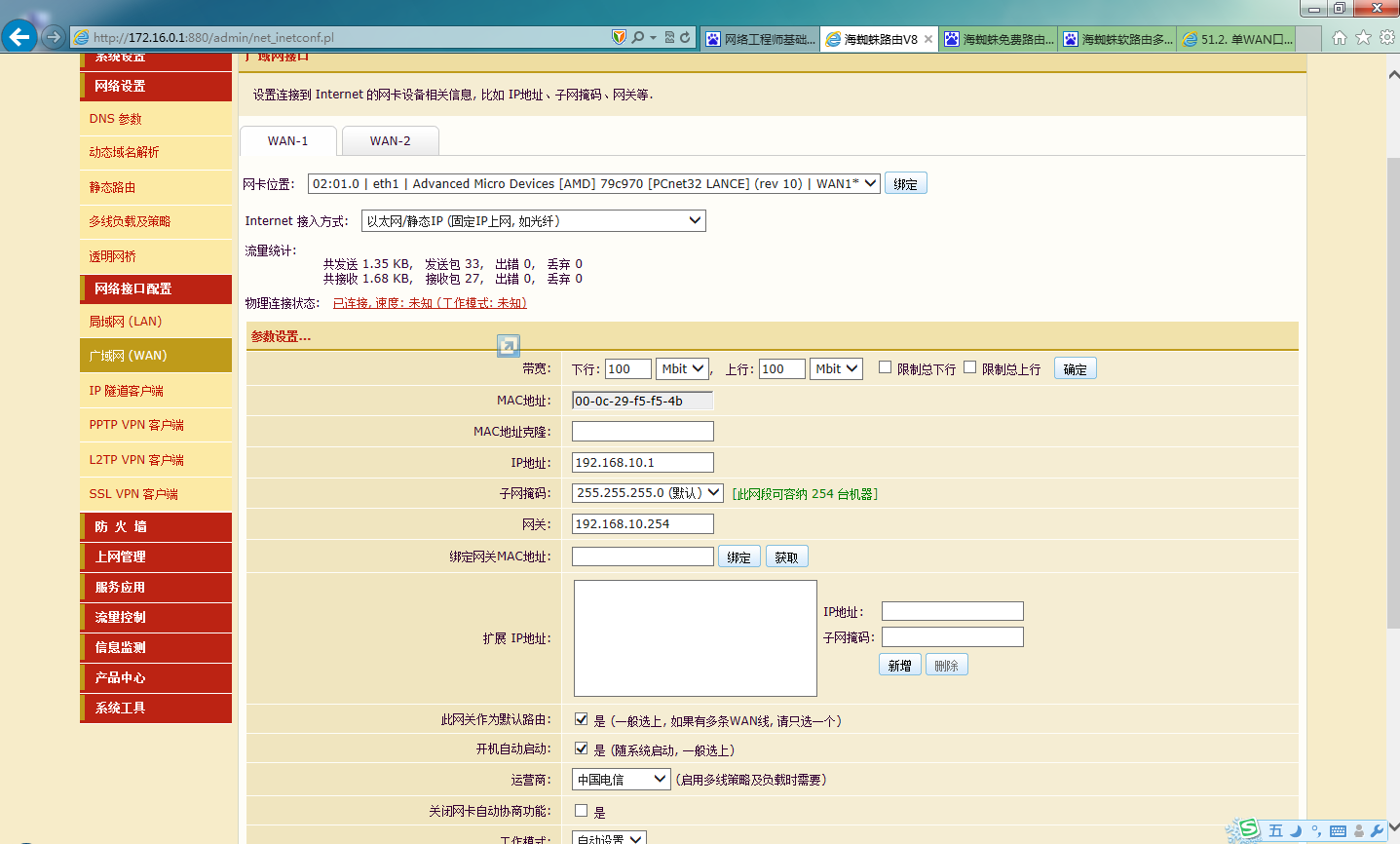Click the MAC地址克隆 input field
The image size is (1400, 844).
(642, 431)
